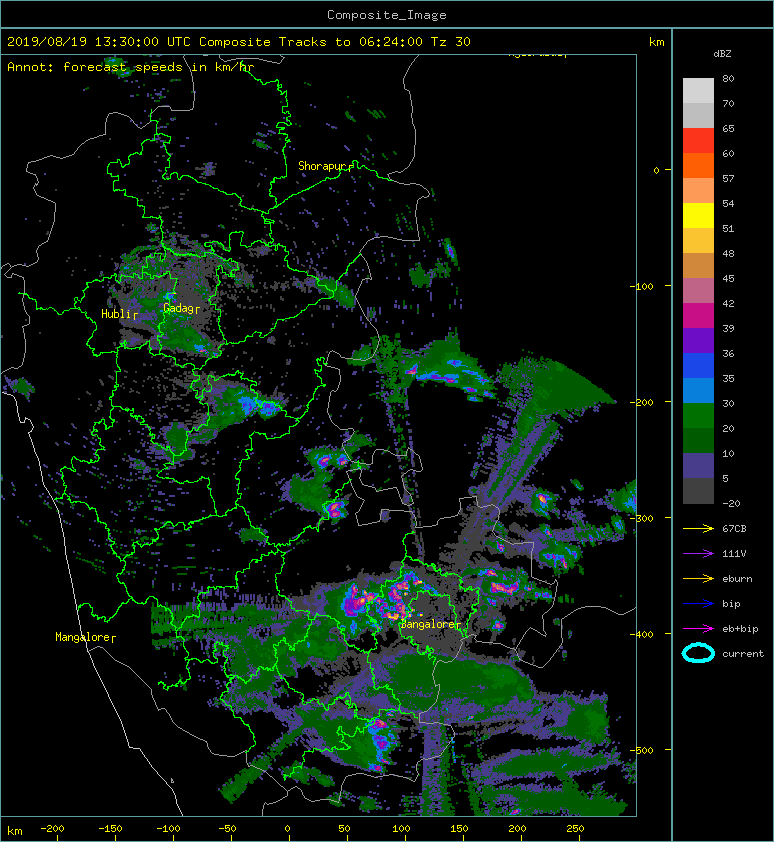The height and width of the screenshot is (842, 774).
Task: Click the gray 65–70 dBZ color band
Action: (x=698, y=115)
